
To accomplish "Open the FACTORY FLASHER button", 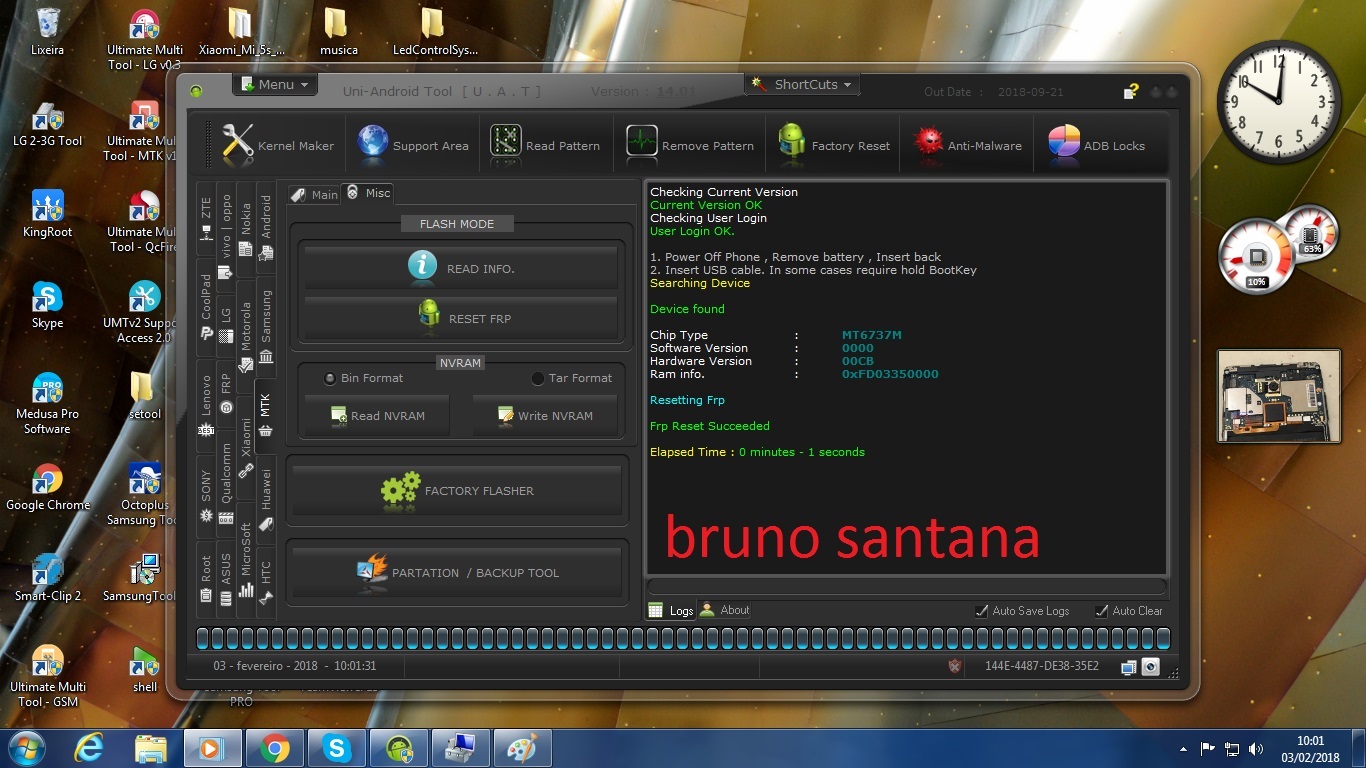I will point(457,490).
